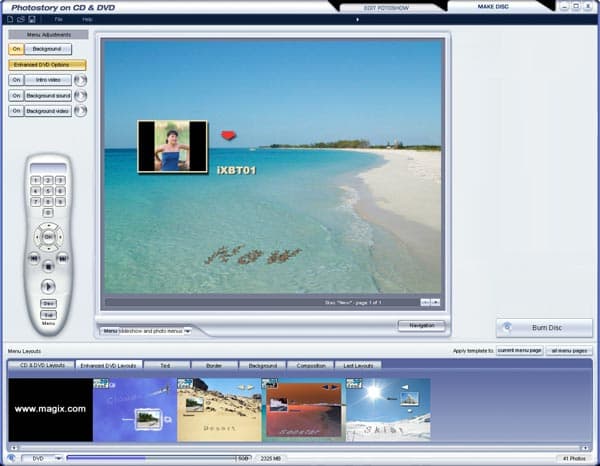Click the Background adjustment button
Screen dimensions: 600x466
[48, 49]
